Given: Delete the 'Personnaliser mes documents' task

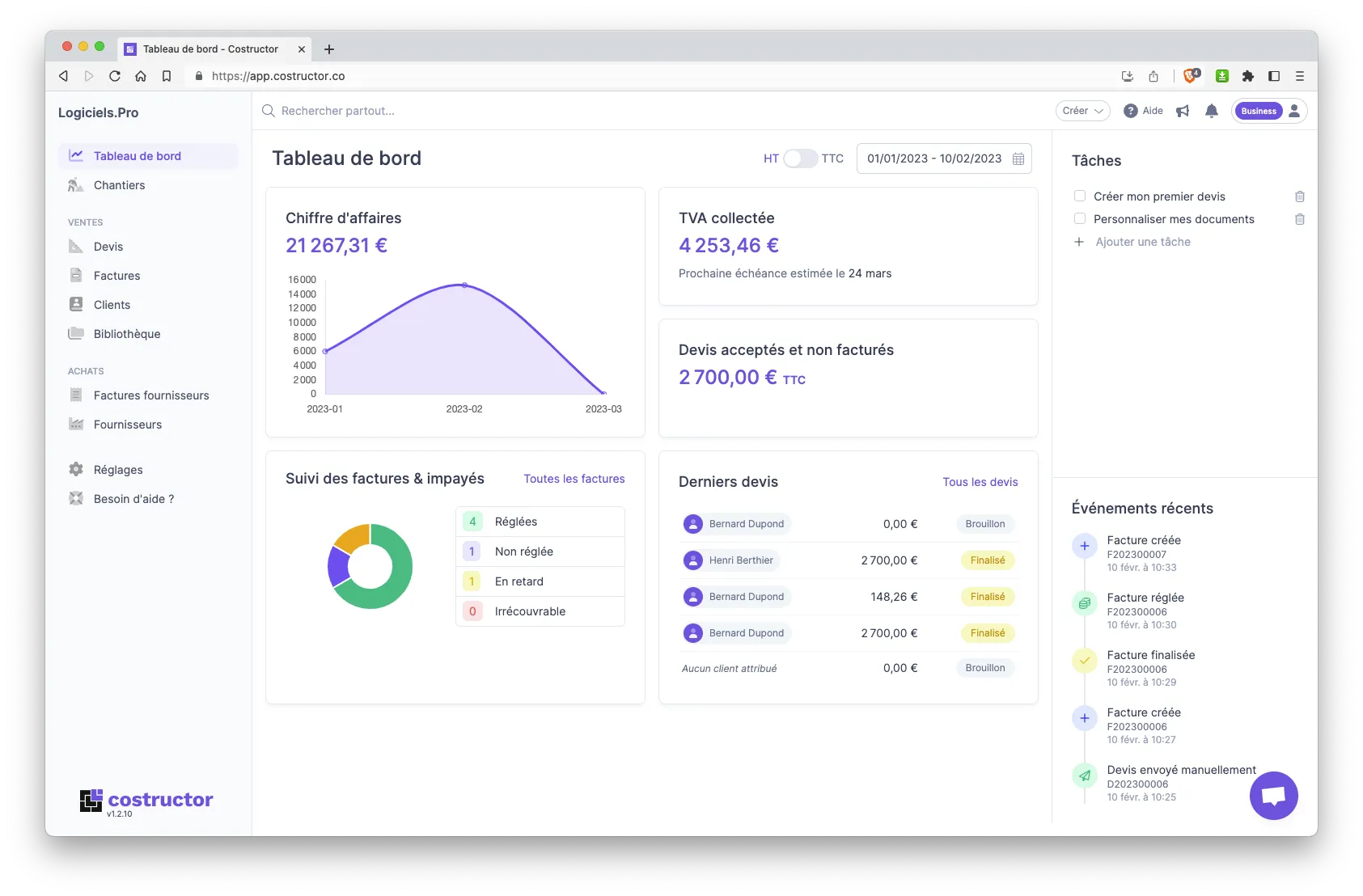Looking at the screenshot, I should pyautogui.click(x=1299, y=219).
